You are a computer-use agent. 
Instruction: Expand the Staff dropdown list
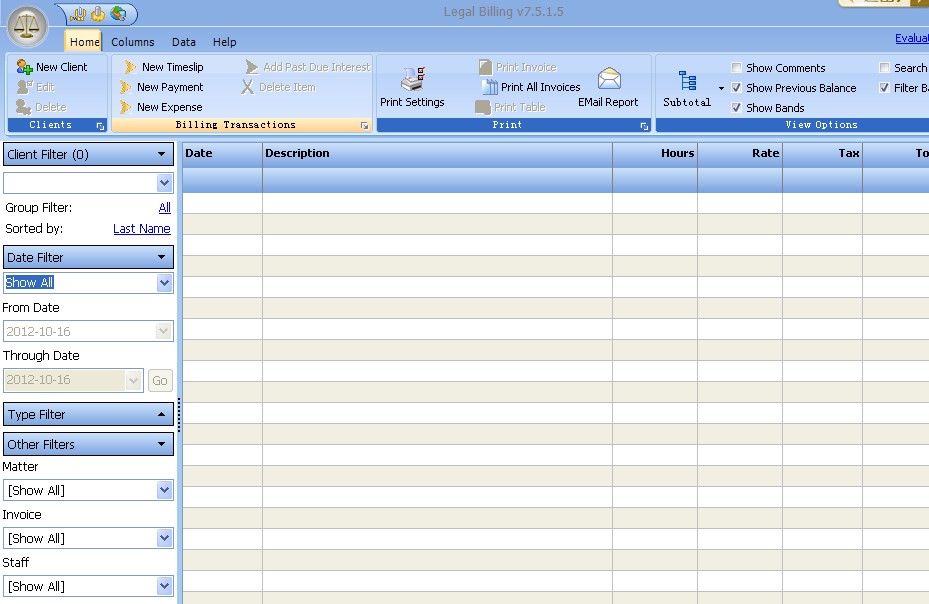coord(165,586)
